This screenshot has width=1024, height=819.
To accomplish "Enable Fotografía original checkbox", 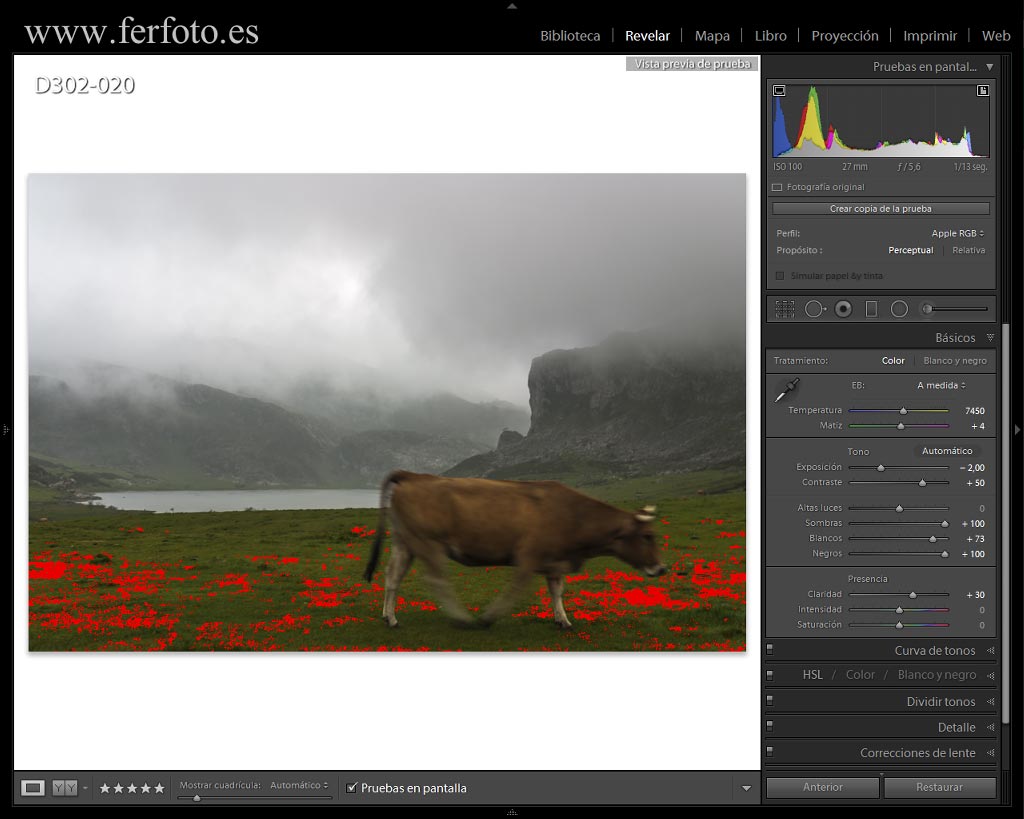I will click(x=777, y=187).
